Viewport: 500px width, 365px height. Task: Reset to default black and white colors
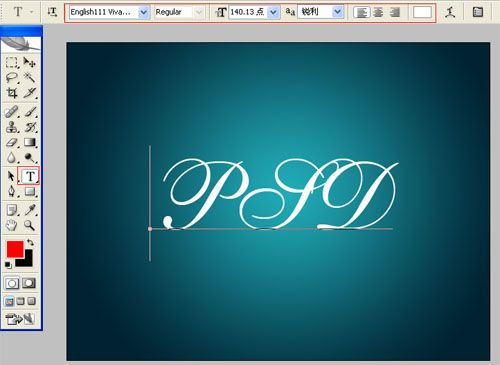(8, 265)
